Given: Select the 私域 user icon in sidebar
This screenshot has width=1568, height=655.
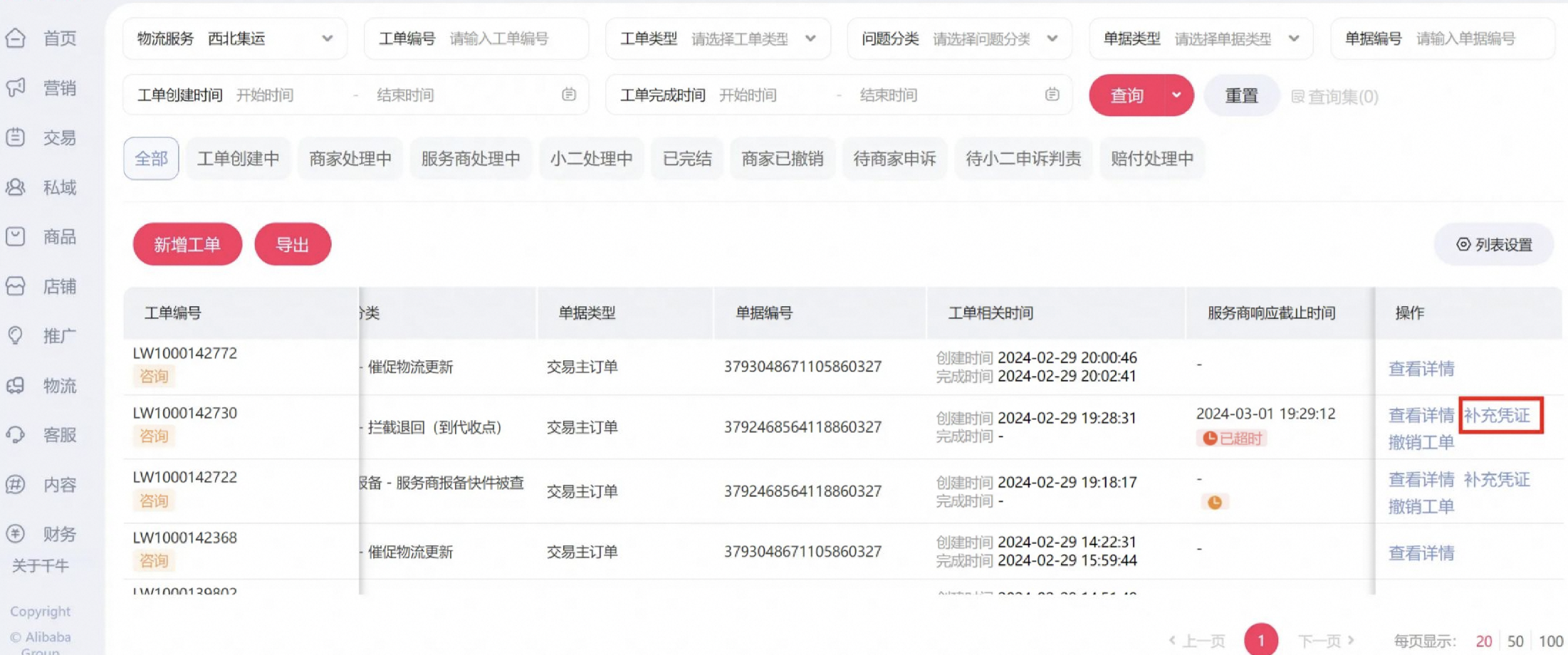Looking at the screenshot, I should click(x=16, y=187).
